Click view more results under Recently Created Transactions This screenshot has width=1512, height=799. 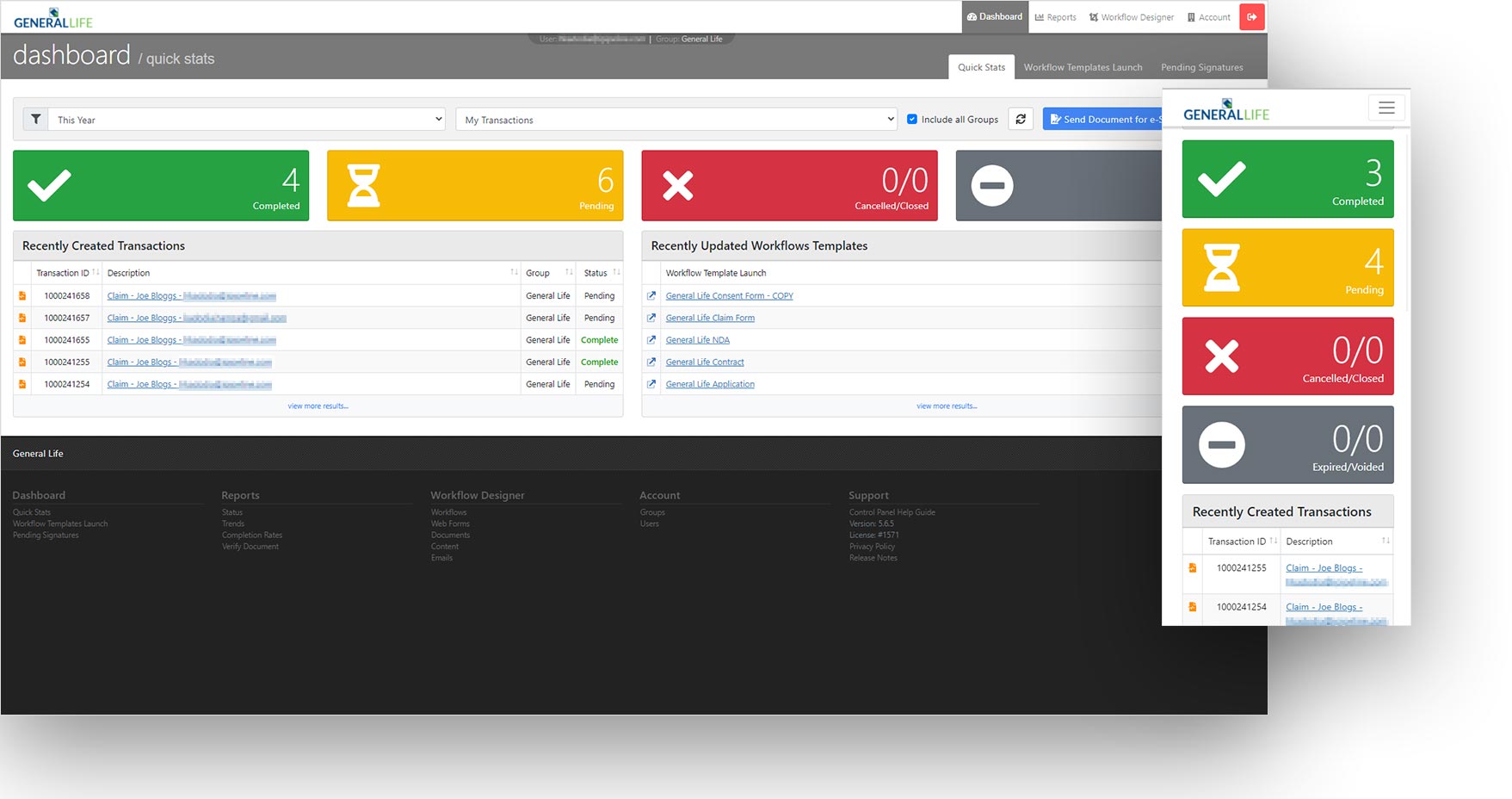point(317,406)
